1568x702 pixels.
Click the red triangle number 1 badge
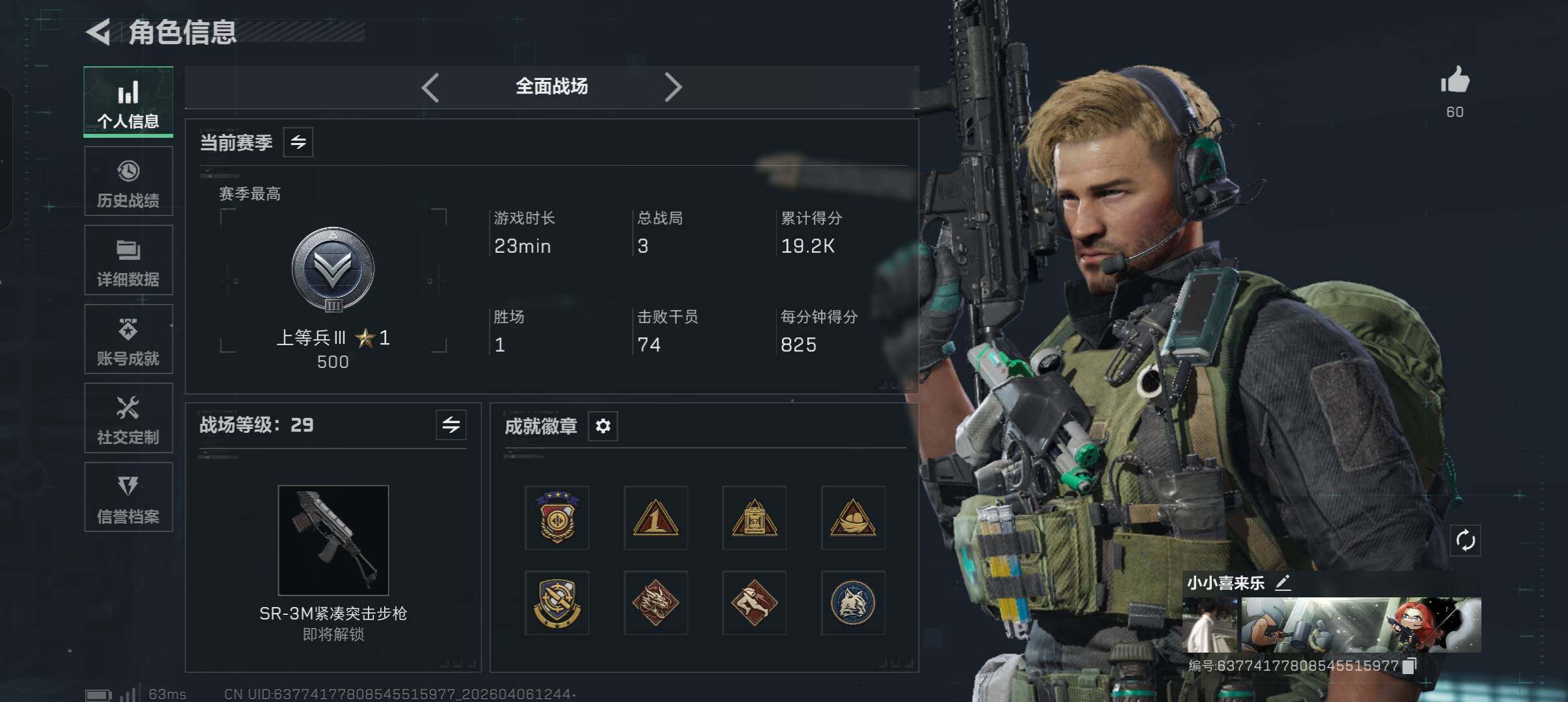pyautogui.click(x=656, y=518)
